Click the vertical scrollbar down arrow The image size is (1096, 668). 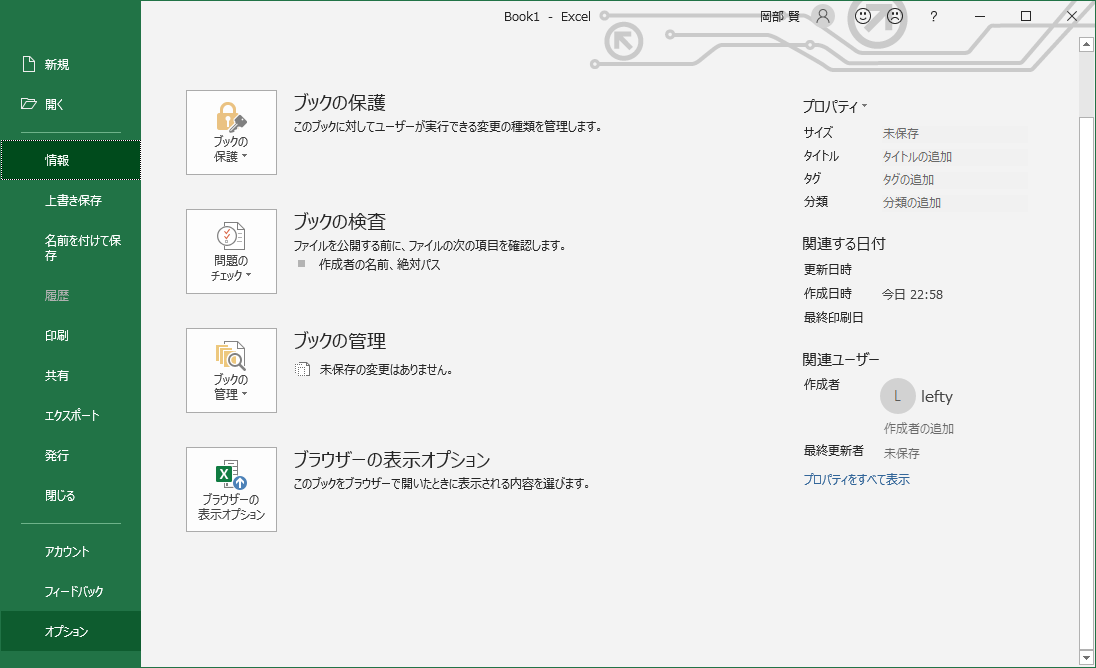(1087, 657)
